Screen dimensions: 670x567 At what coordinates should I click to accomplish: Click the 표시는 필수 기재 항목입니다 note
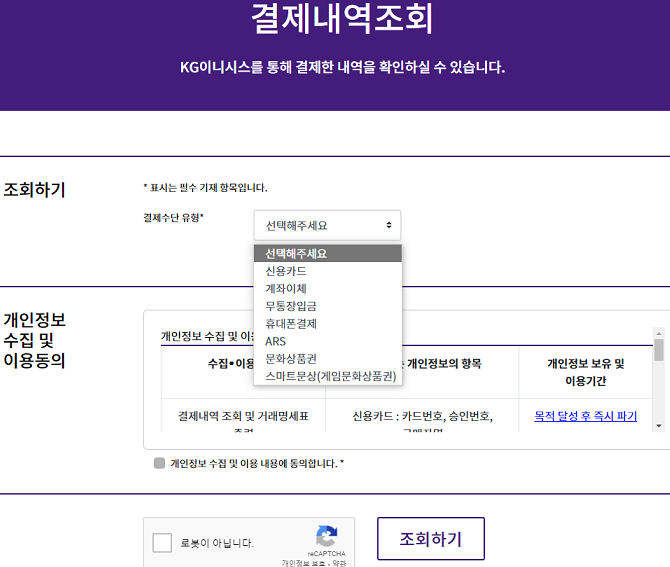pyautogui.click(x=206, y=188)
